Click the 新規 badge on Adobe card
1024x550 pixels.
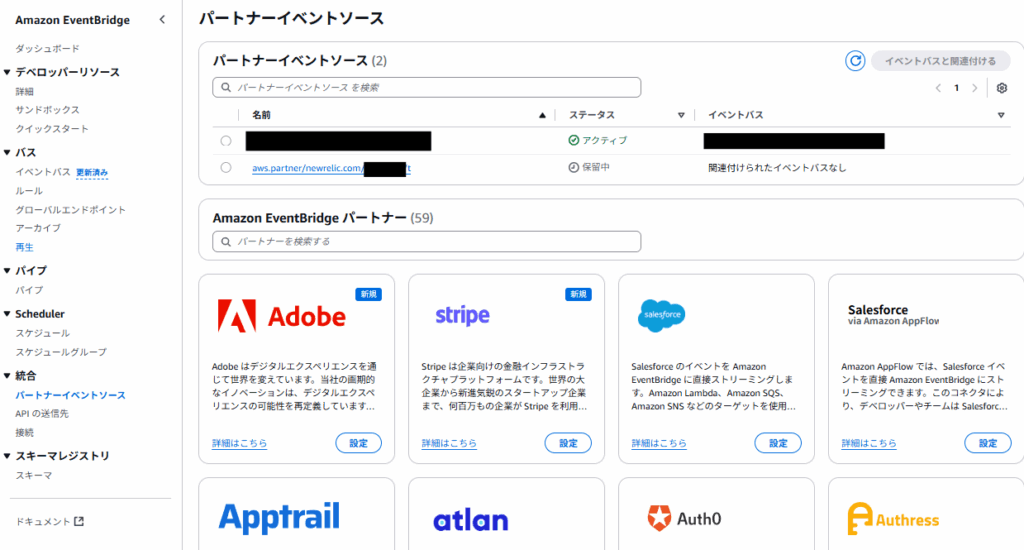point(368,295)
